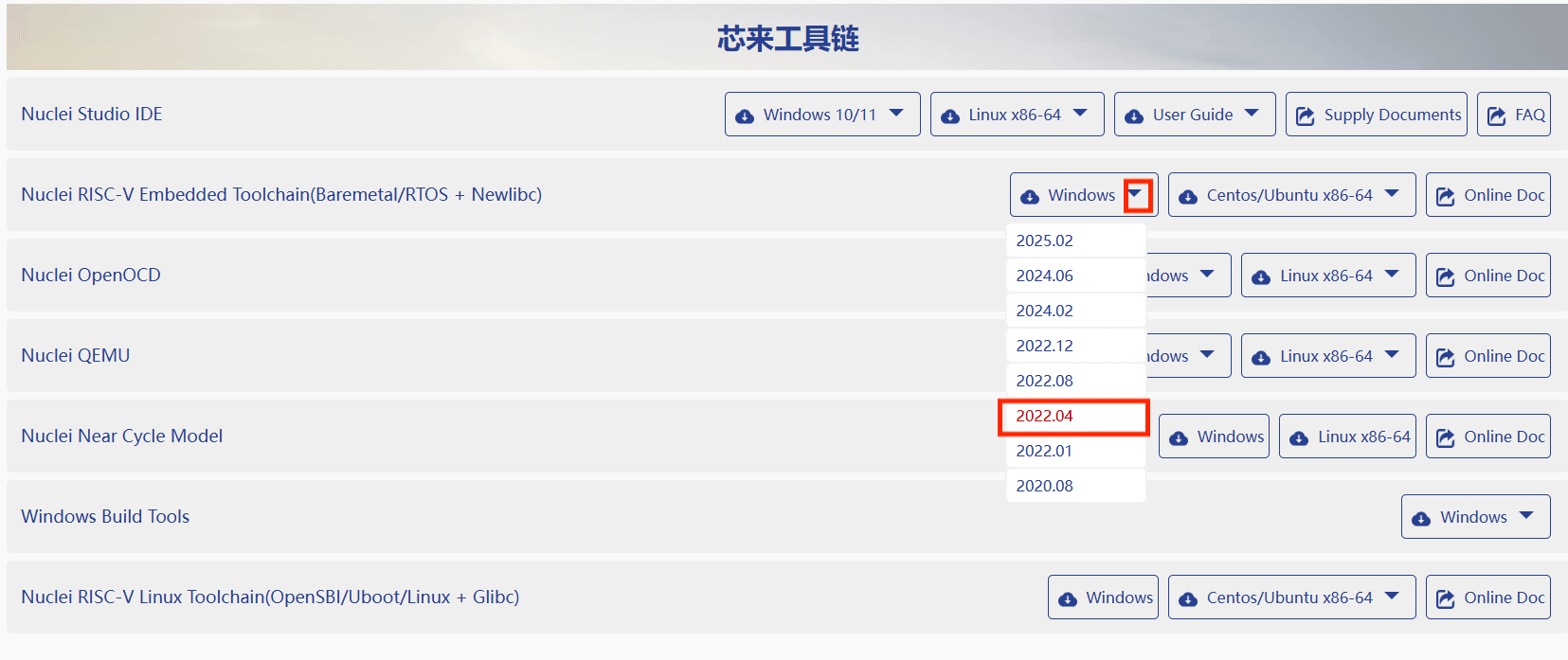Screen dimensions: 1568x660
Task: Click the FAQ external link icon
Action: pos(1496,116)
